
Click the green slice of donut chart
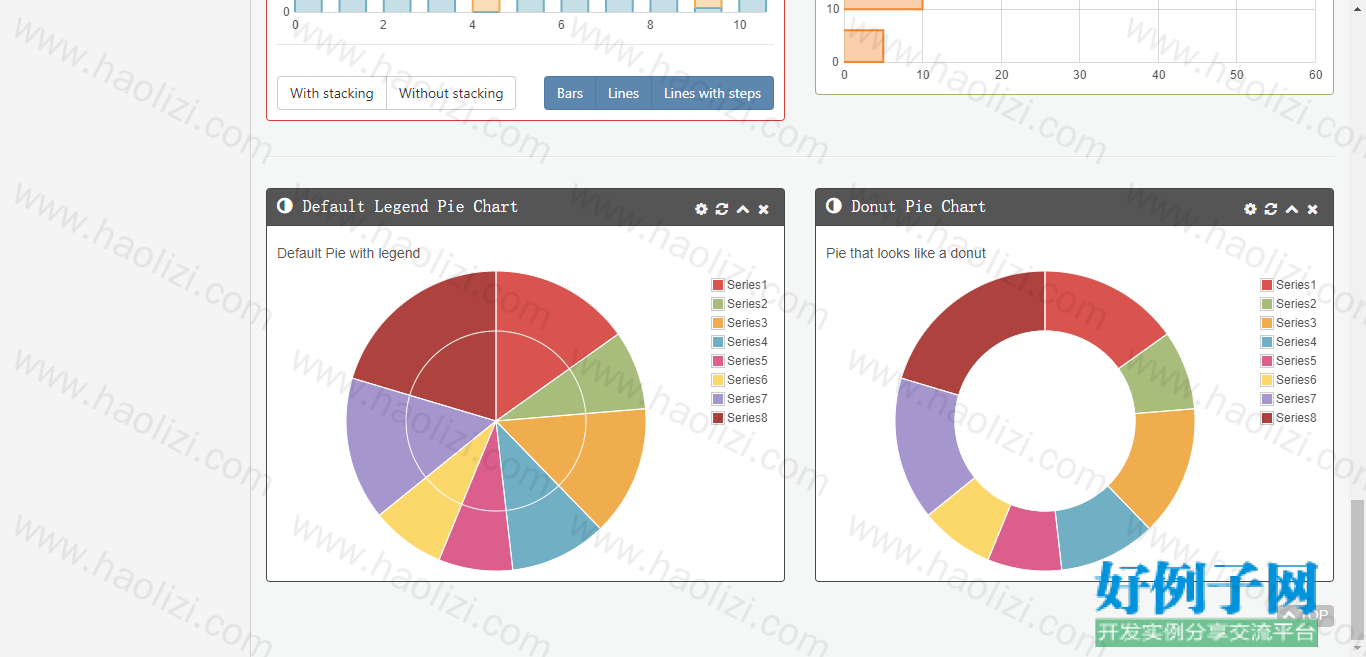(1155, 376)
